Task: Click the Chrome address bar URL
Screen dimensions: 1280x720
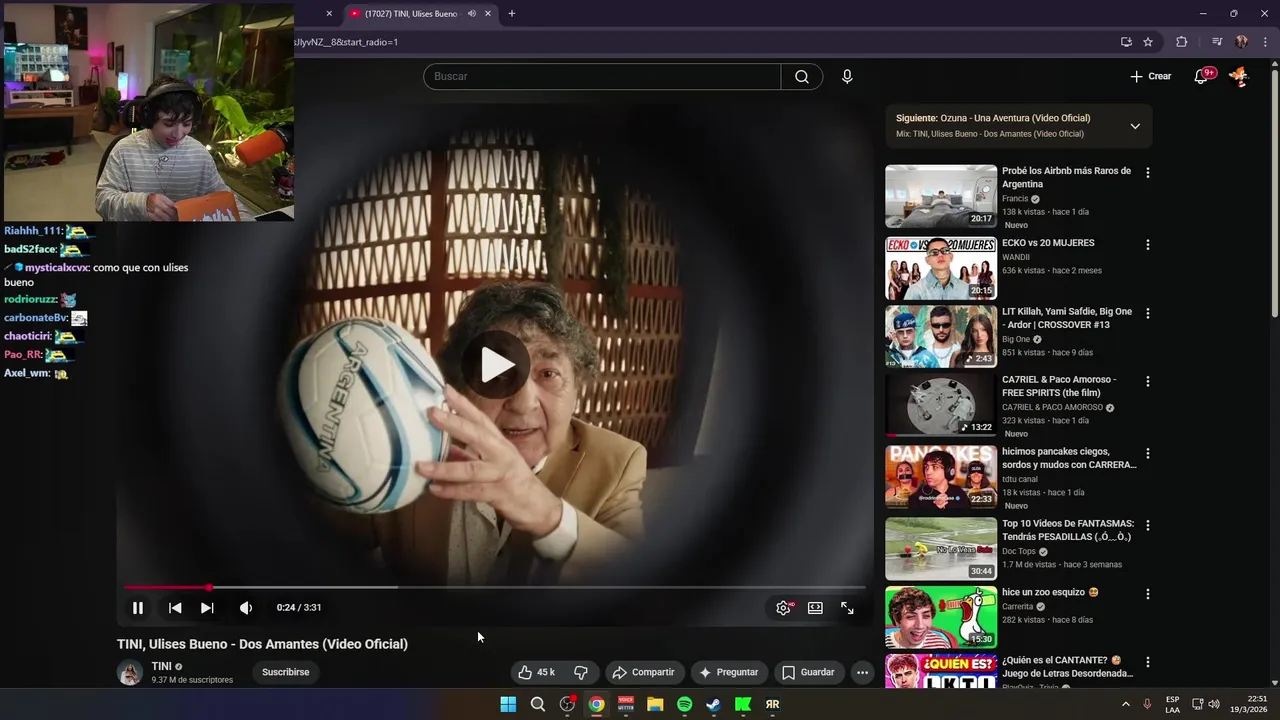Action: 346,42
